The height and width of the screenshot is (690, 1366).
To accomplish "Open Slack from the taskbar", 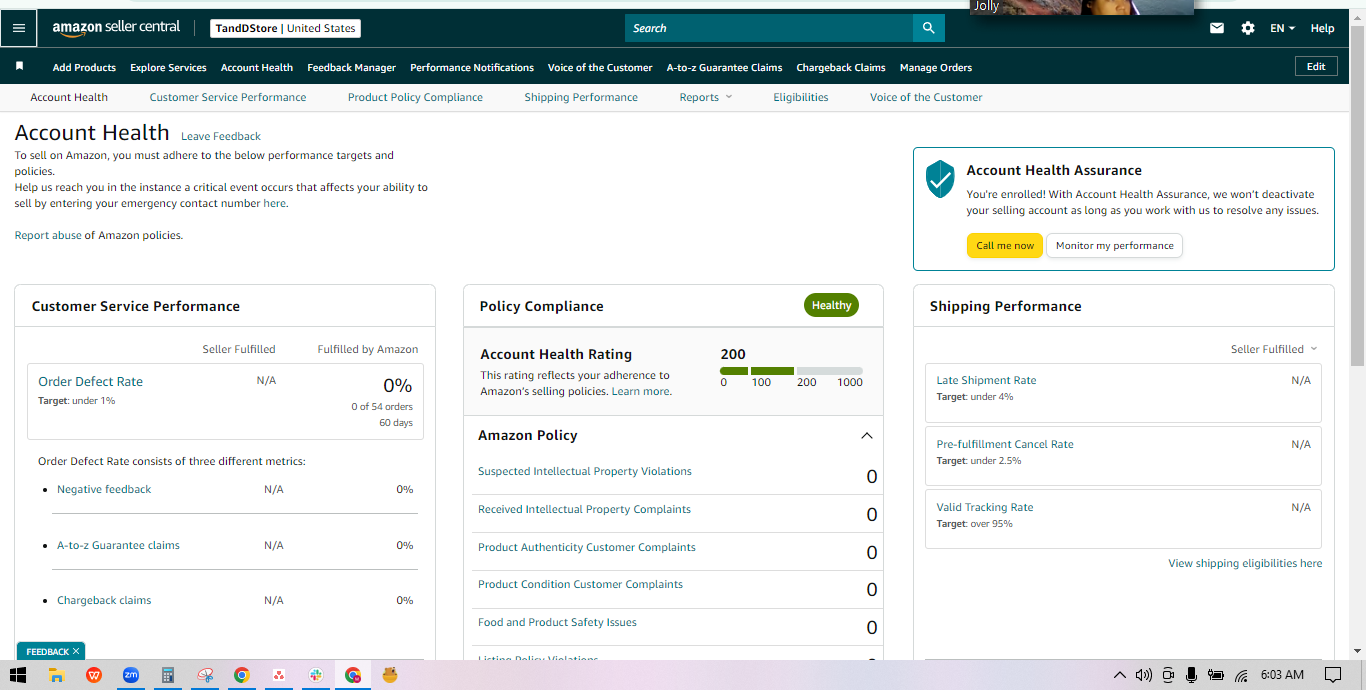I will click(x=316, y=675).
